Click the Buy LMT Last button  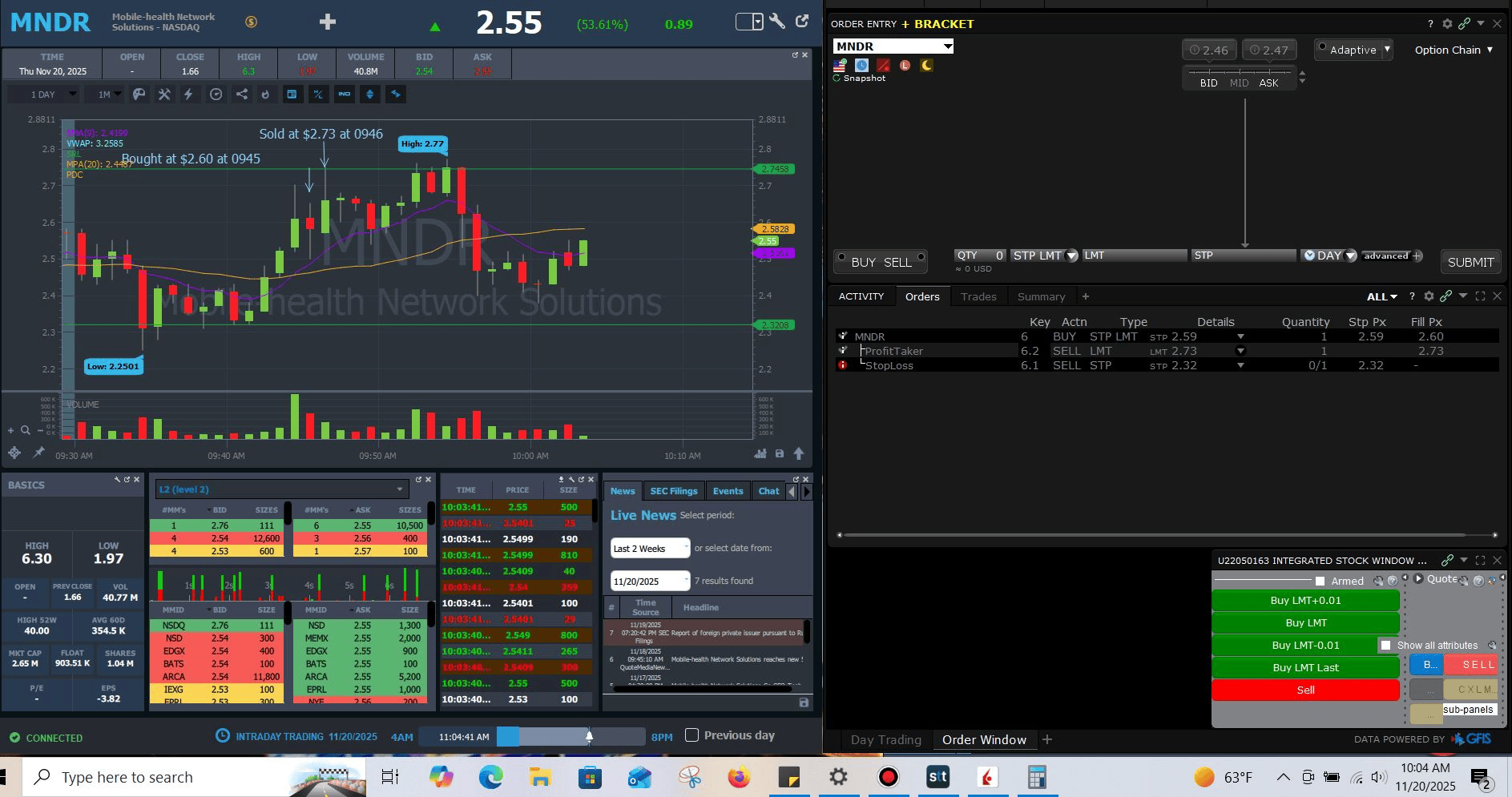[1305, 668]
